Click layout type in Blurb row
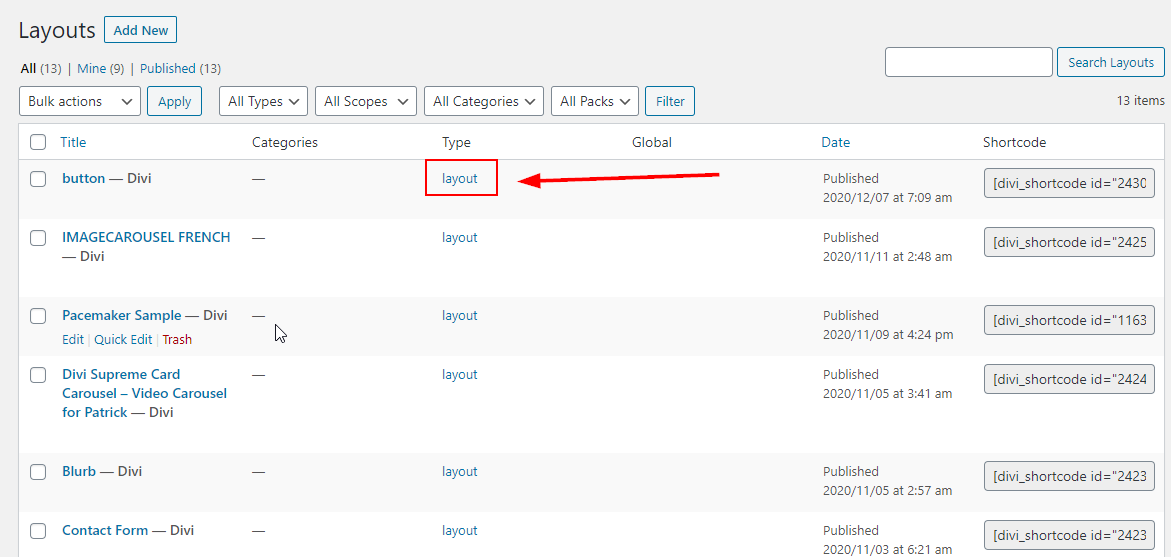This screenshot has width=1171, height=557. pos(459,472)
